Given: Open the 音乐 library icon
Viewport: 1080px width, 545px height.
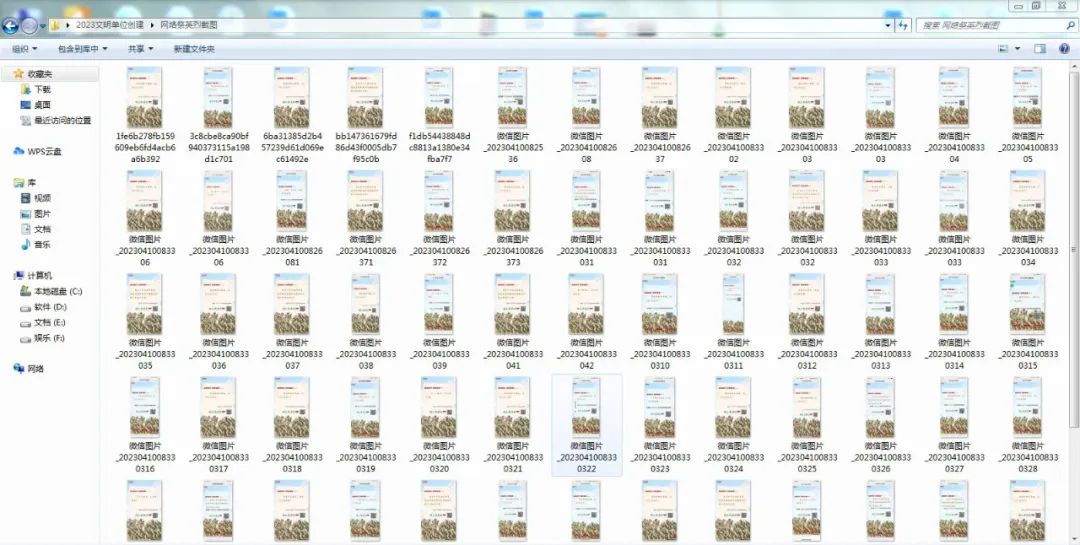Looking at the screenshot, I should click(x=25, y=245).
